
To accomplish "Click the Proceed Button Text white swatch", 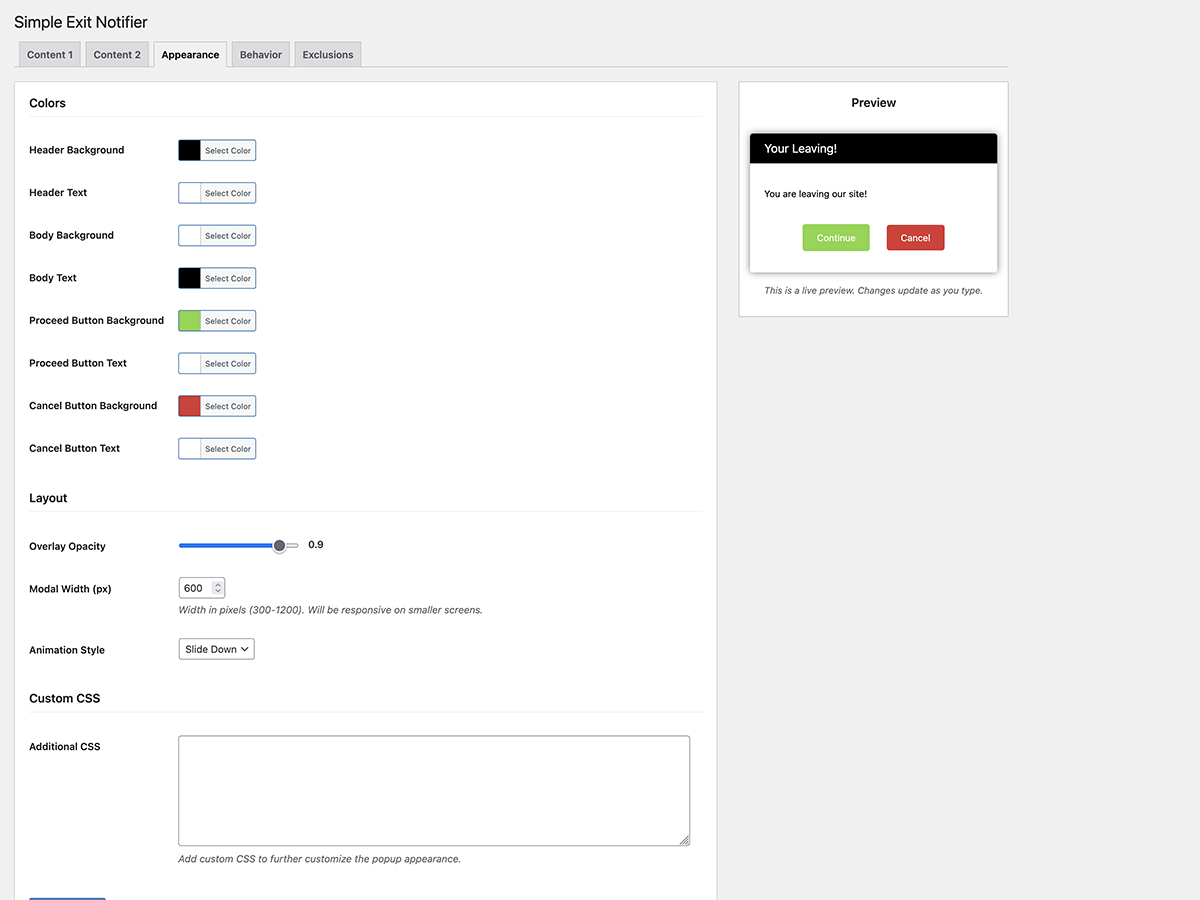I will [190, 364].
